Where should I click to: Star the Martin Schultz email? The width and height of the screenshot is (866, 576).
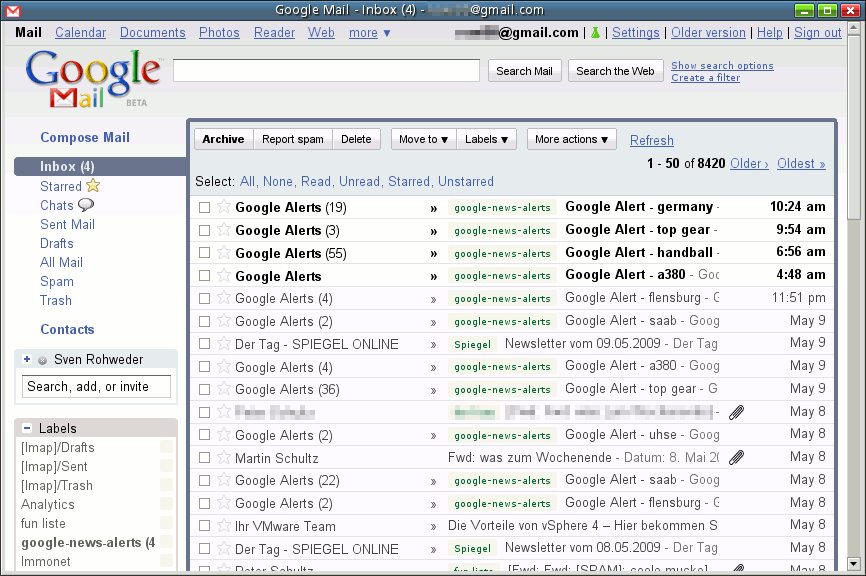tap(224, 458)
